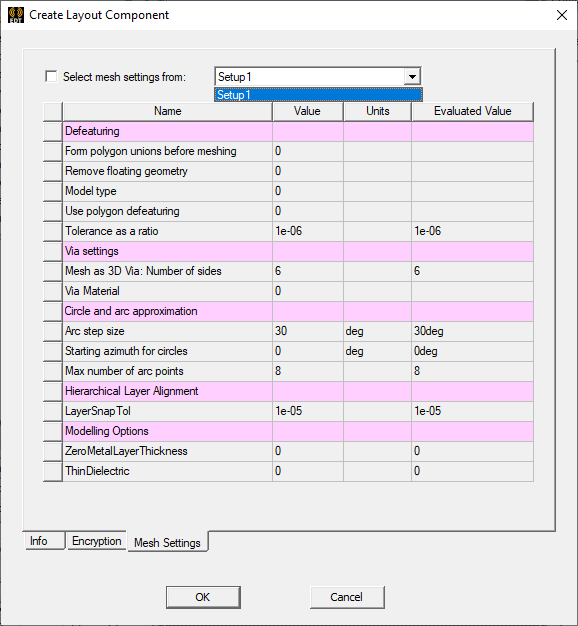
Task: Edit Arc step size value 30
Action: tap(308, 331)
